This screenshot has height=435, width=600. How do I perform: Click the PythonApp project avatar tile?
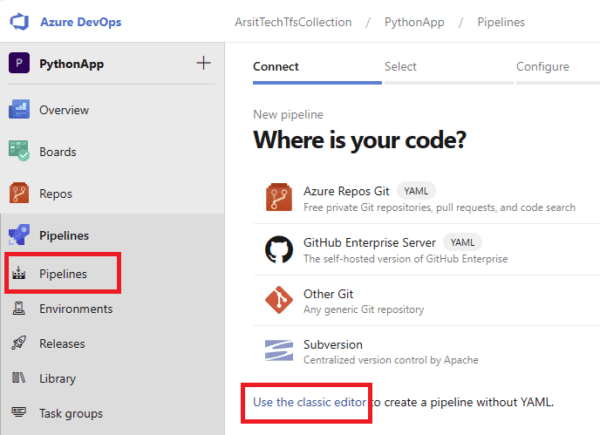19,63
